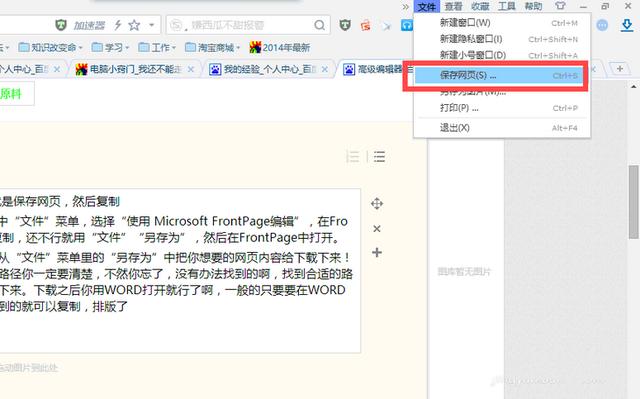Click the 加速器 button in the address bar
This screenshot has height=399, width=640.
click(x=89, y=26)
